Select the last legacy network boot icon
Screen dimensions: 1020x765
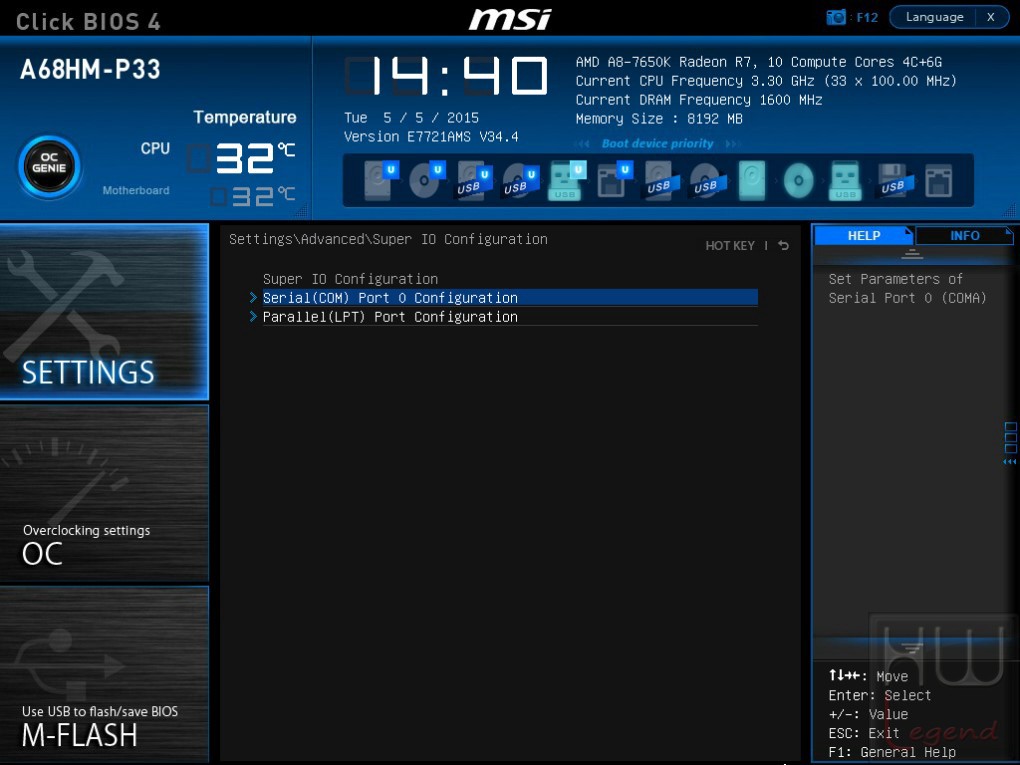(939, 180)
